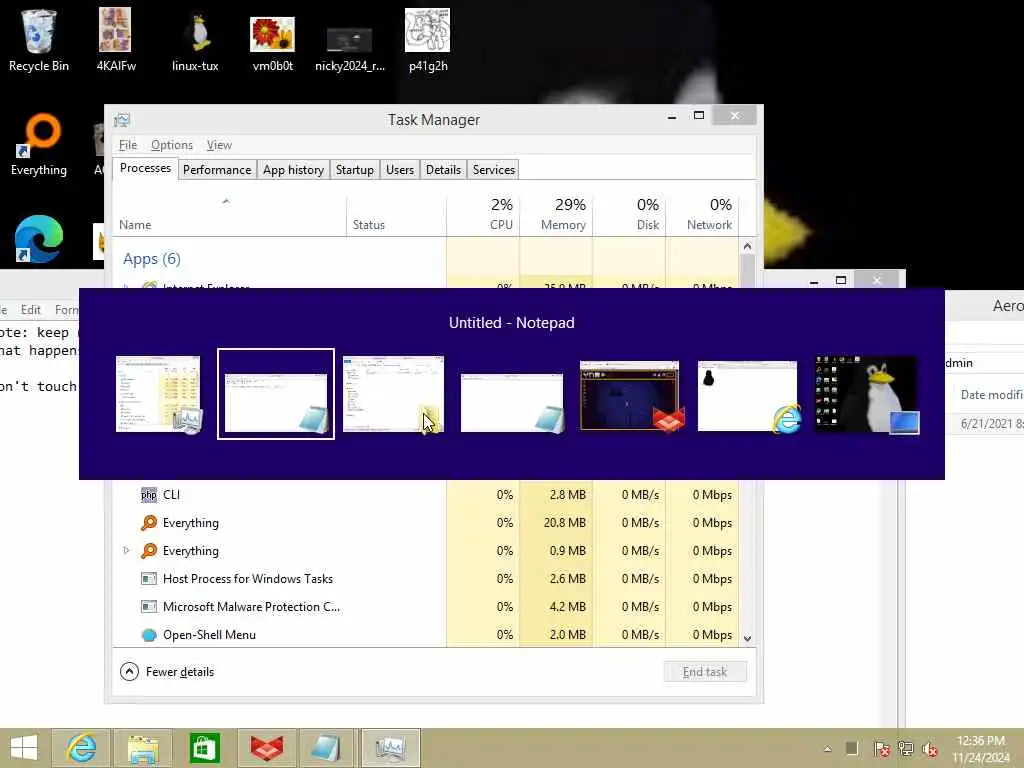Image resolution: width=1024 pixels, height=768 pixels.
Task: Select the Open-Shell Menu process icon
Action: coord(149,635)
